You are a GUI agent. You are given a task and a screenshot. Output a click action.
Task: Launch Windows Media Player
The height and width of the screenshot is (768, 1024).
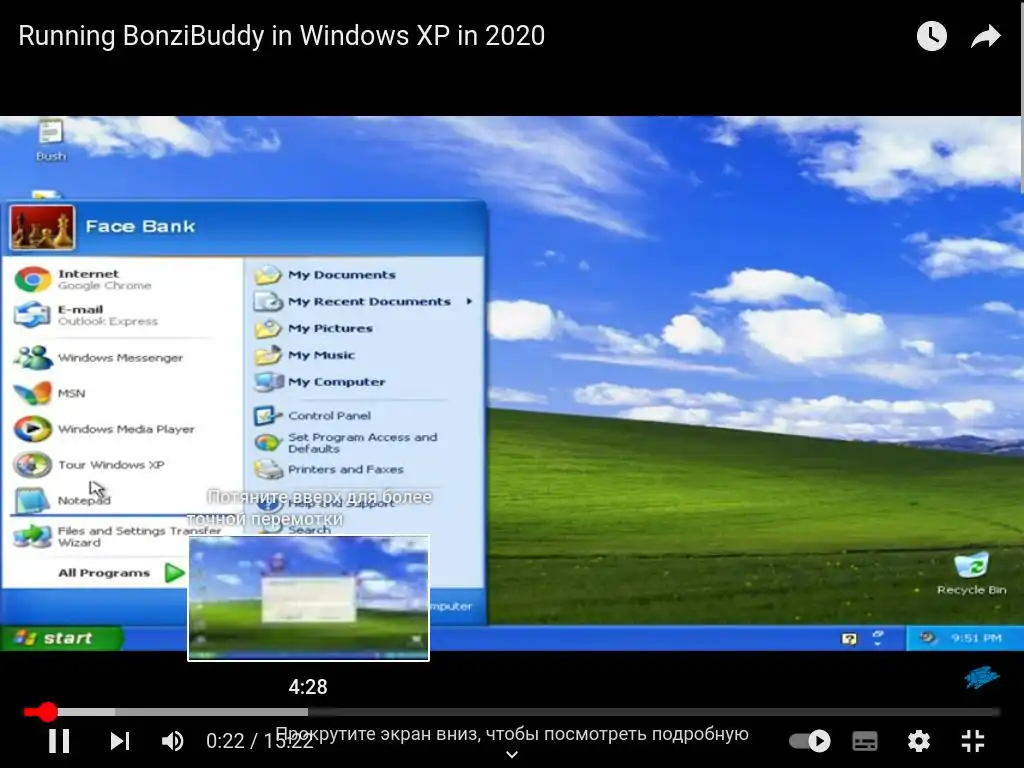[103, 429]
